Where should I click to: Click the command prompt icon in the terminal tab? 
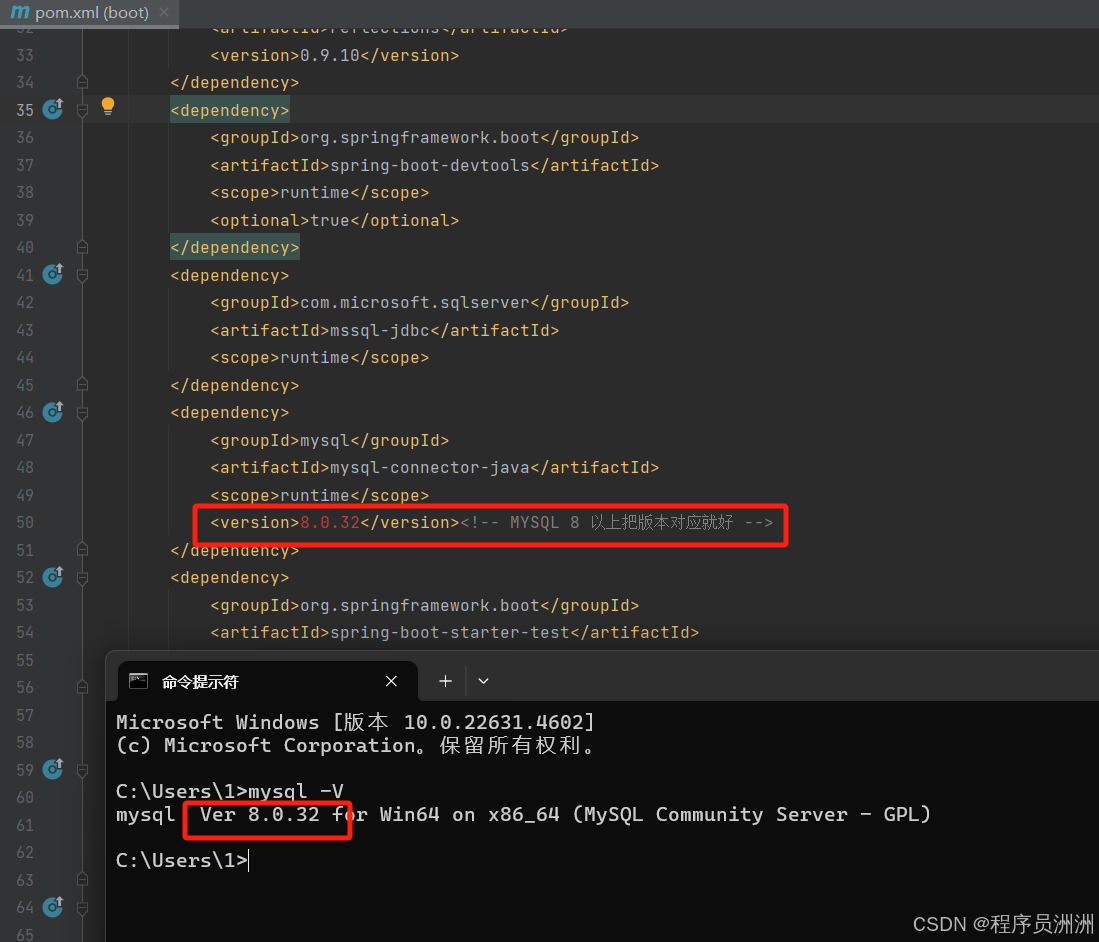pos(139,681)
